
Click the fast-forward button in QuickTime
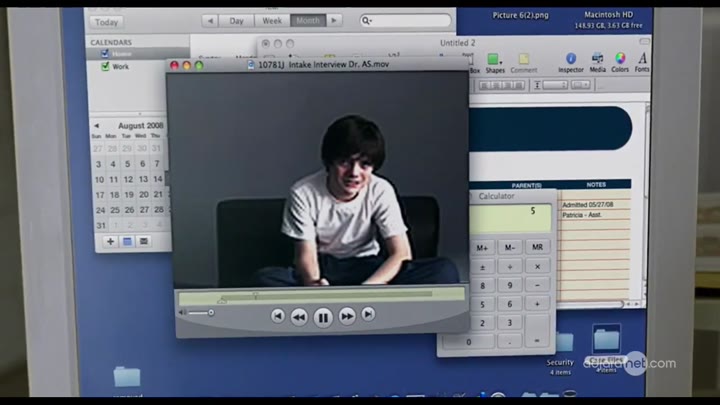(347, 317)
